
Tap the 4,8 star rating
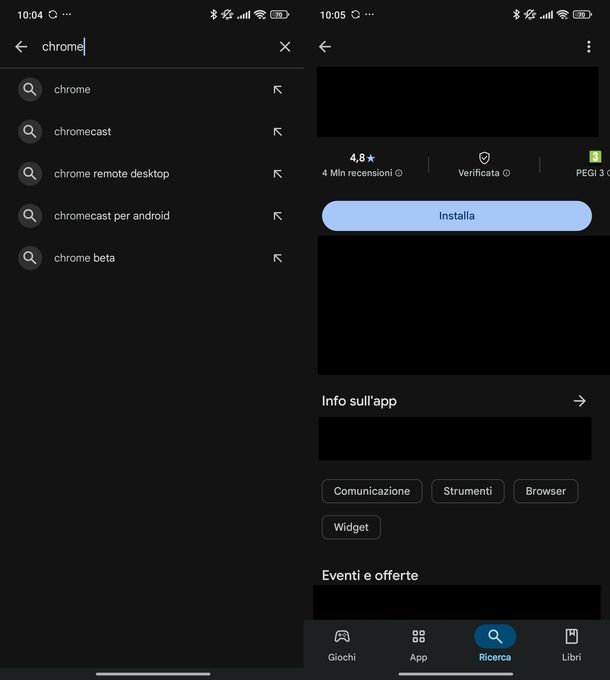pos(362,158)
